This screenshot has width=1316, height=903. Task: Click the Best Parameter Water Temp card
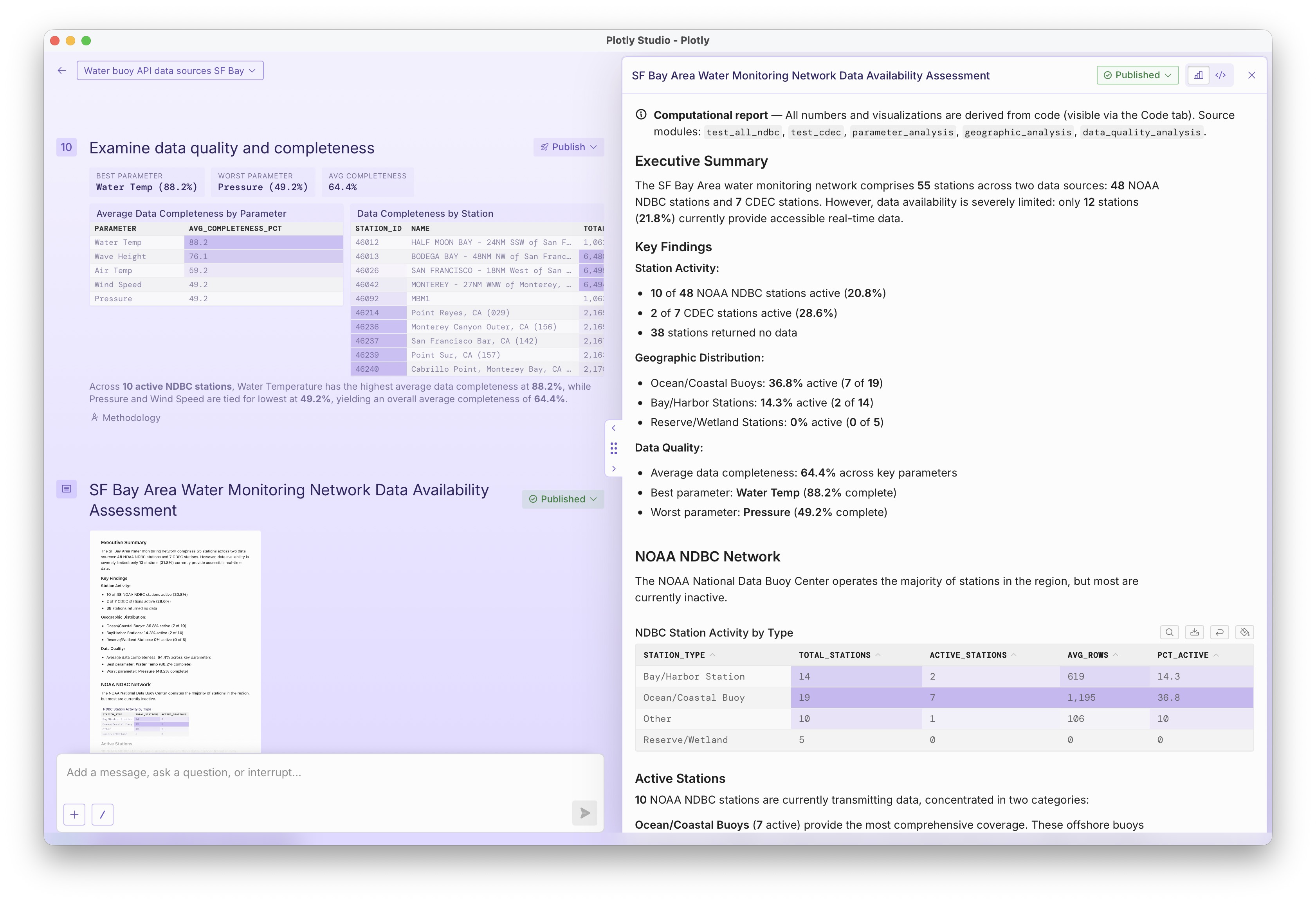(x=147, y=182)
